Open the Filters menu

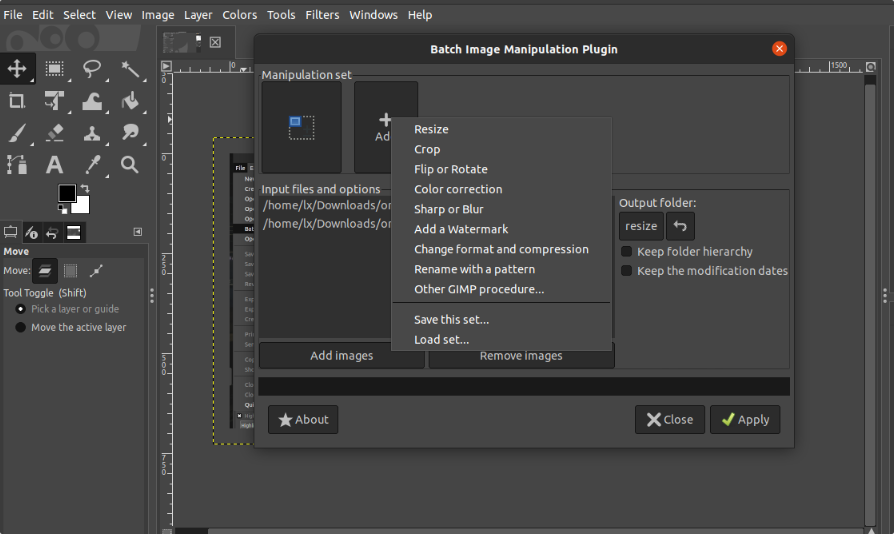(322, 15)
